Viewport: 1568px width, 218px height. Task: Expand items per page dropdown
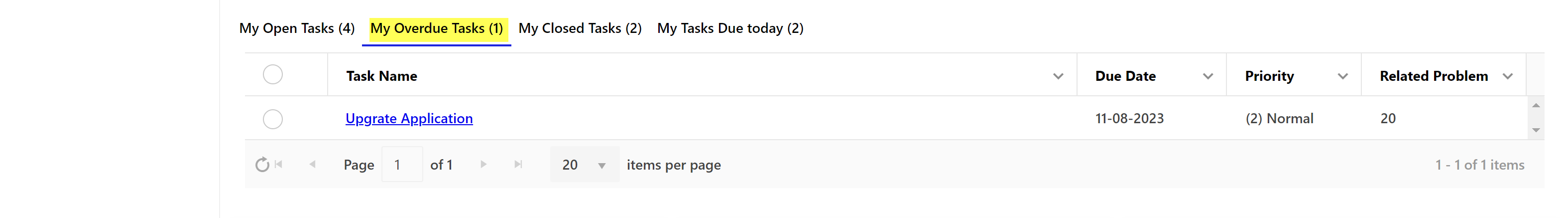(x=602, y=166)
